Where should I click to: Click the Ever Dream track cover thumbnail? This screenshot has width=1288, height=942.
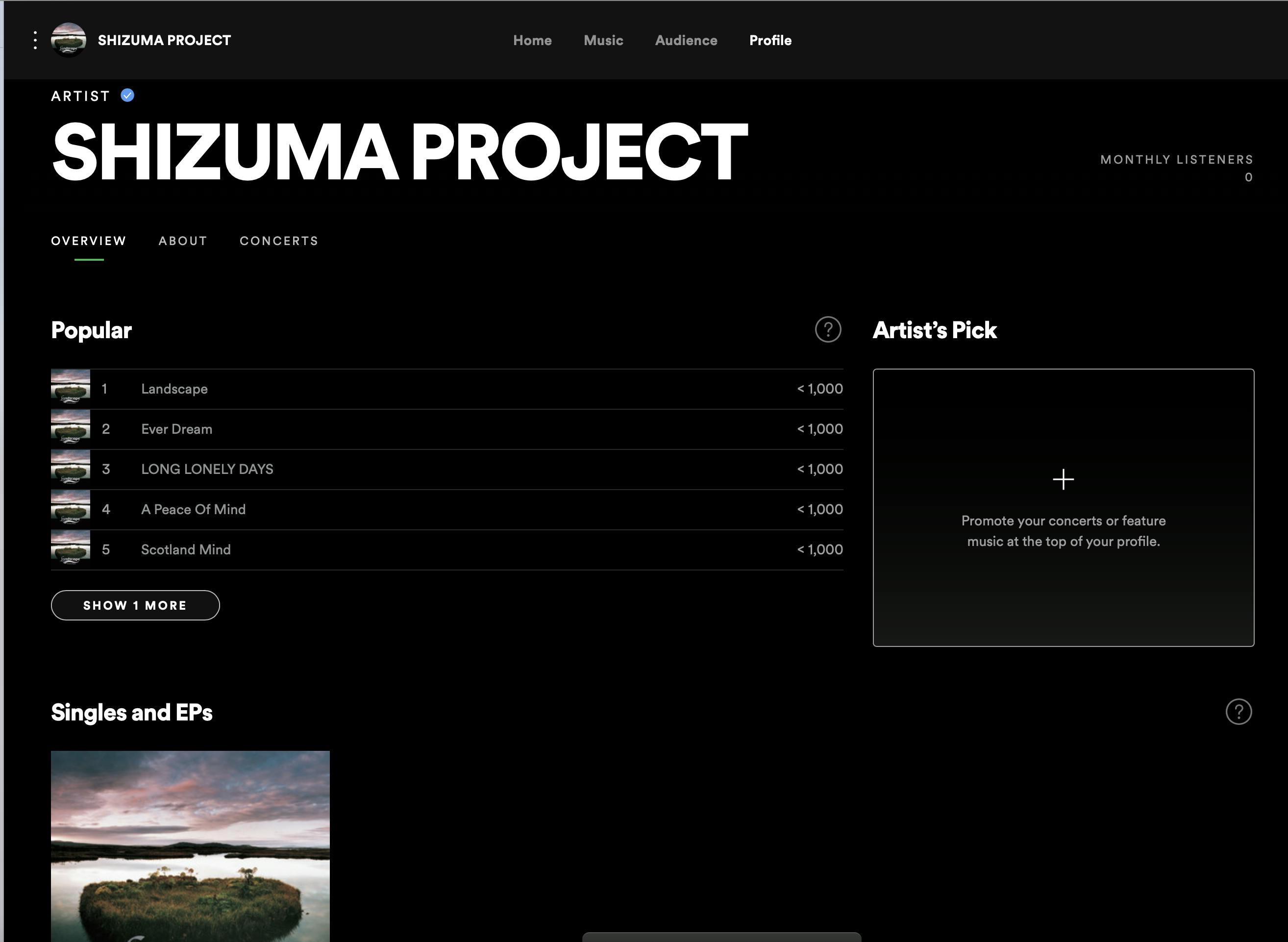(71, 429)
